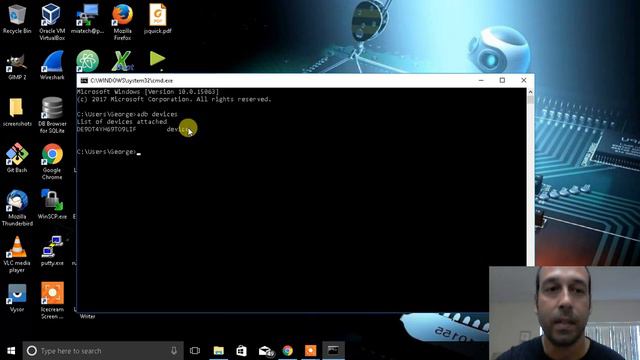Launch putty.exe from the desktop
The image size is (640, 360).
(52, 251)
